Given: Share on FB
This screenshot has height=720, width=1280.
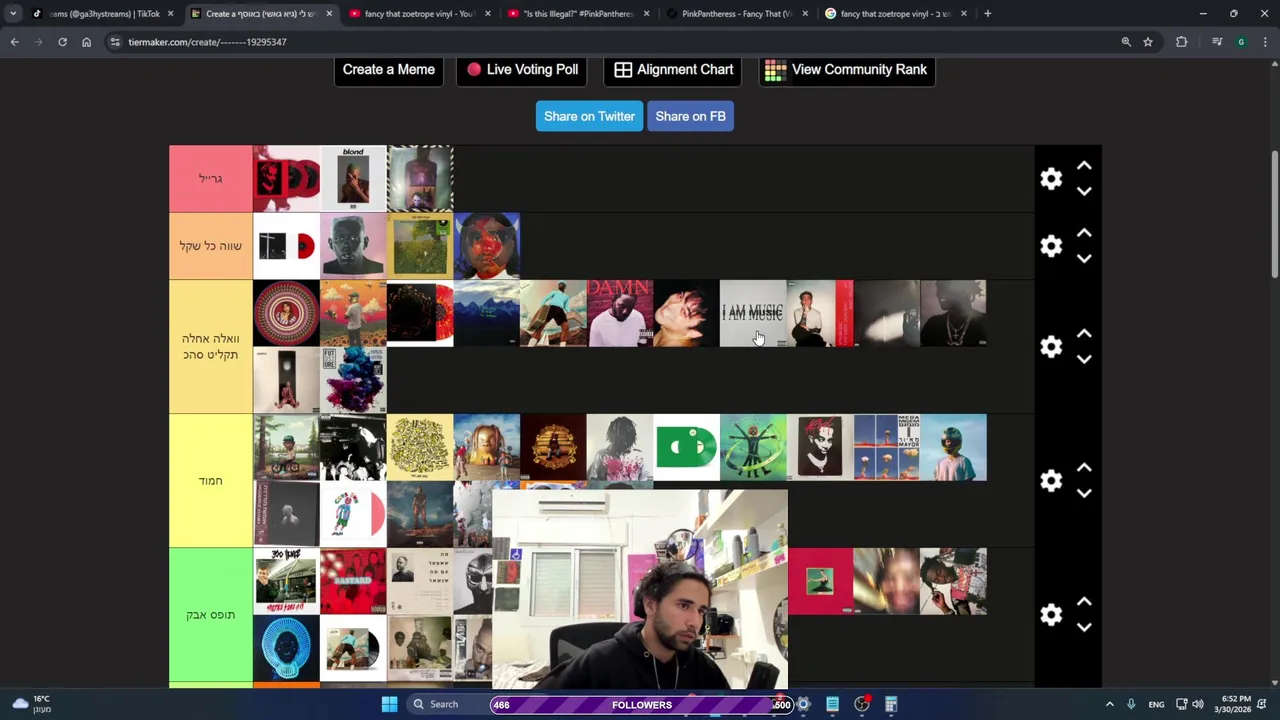Looking at the screenshot, I should [x=690, y=116].
